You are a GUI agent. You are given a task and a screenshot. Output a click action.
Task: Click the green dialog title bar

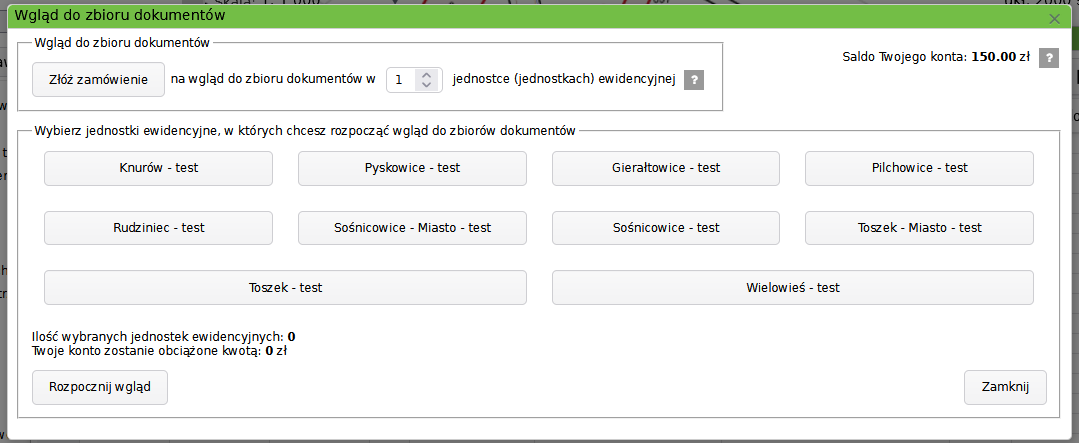(x=500, y=15)
